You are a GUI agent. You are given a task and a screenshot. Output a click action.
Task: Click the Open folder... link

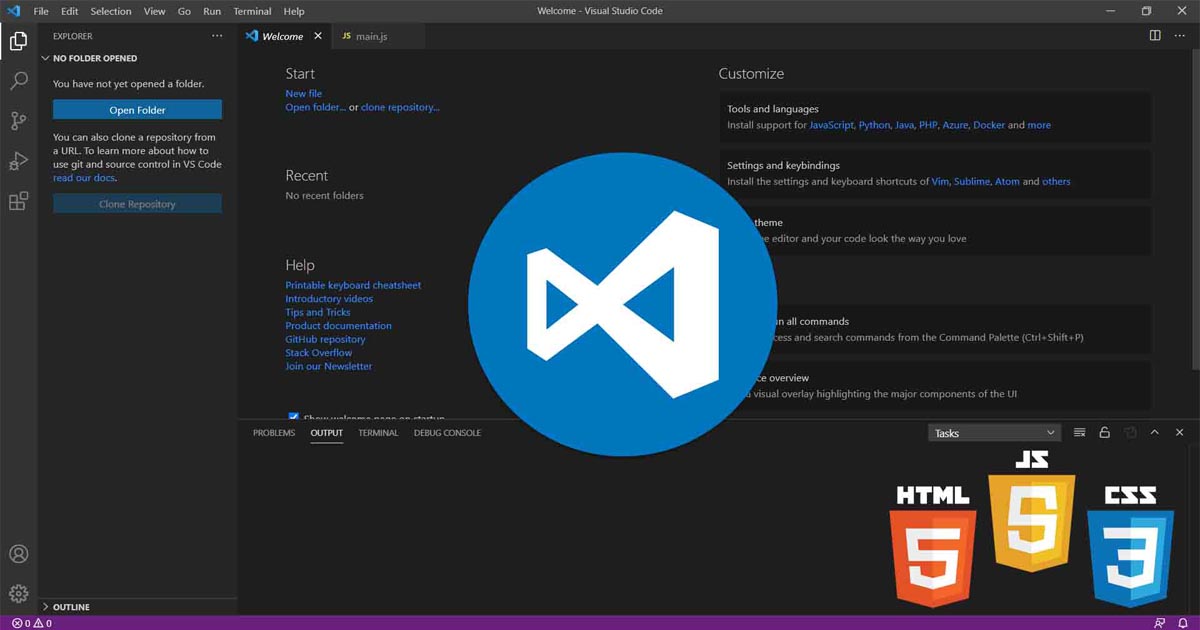(x=315, y=107)
